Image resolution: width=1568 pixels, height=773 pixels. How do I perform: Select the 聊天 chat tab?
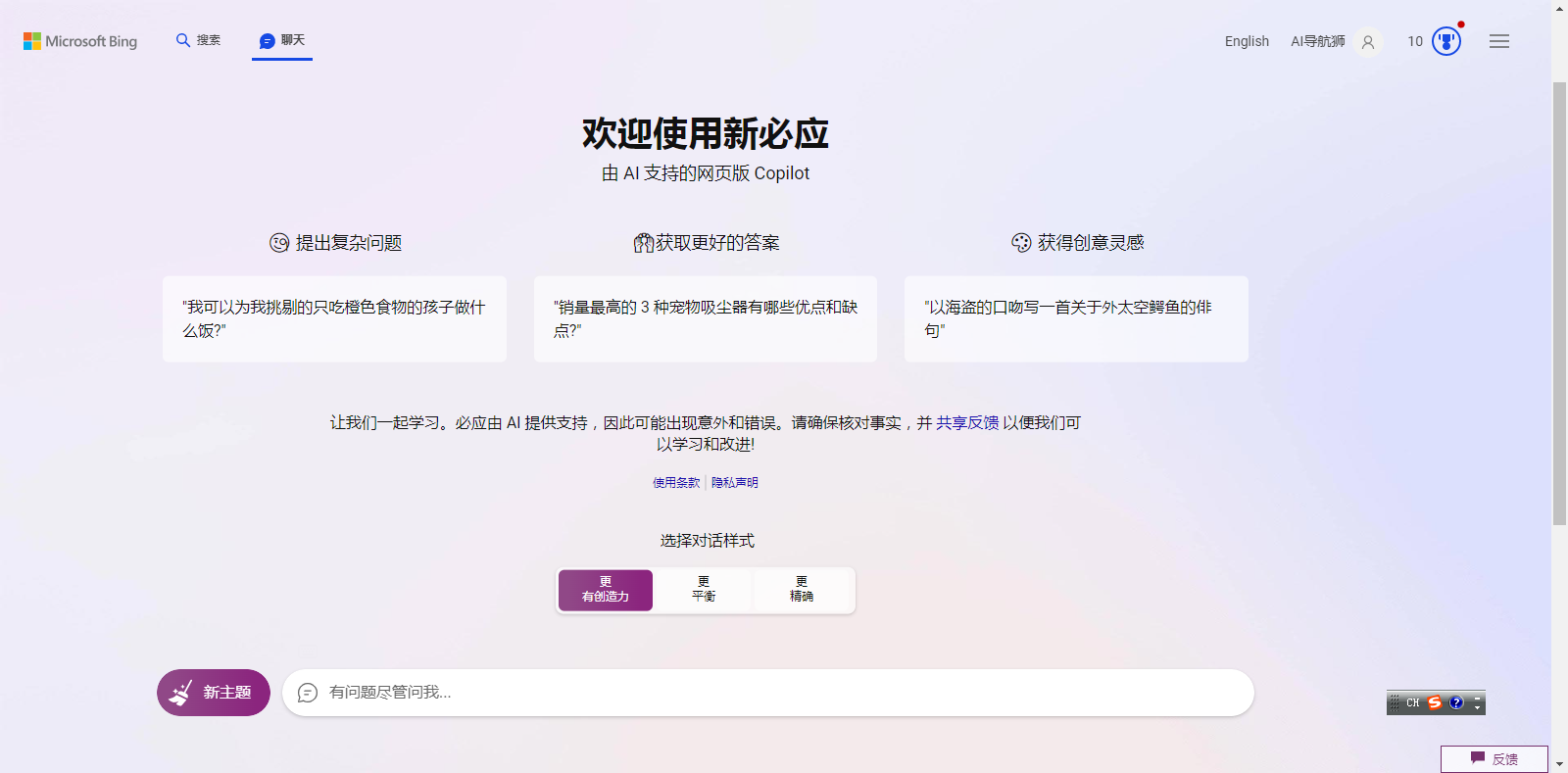pos(282,40)
